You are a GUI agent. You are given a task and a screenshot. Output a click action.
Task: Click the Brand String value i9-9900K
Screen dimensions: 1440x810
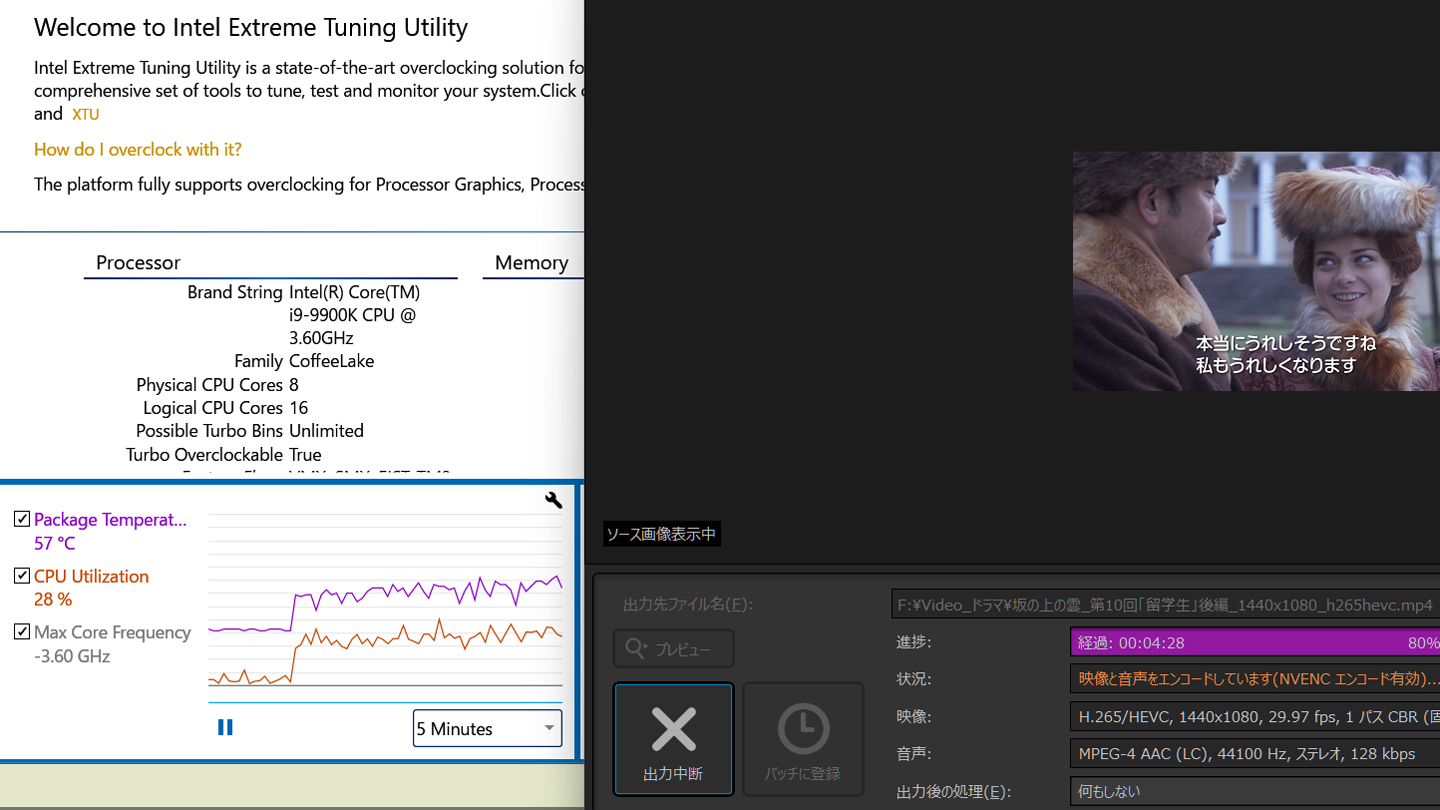click(354, 315)
